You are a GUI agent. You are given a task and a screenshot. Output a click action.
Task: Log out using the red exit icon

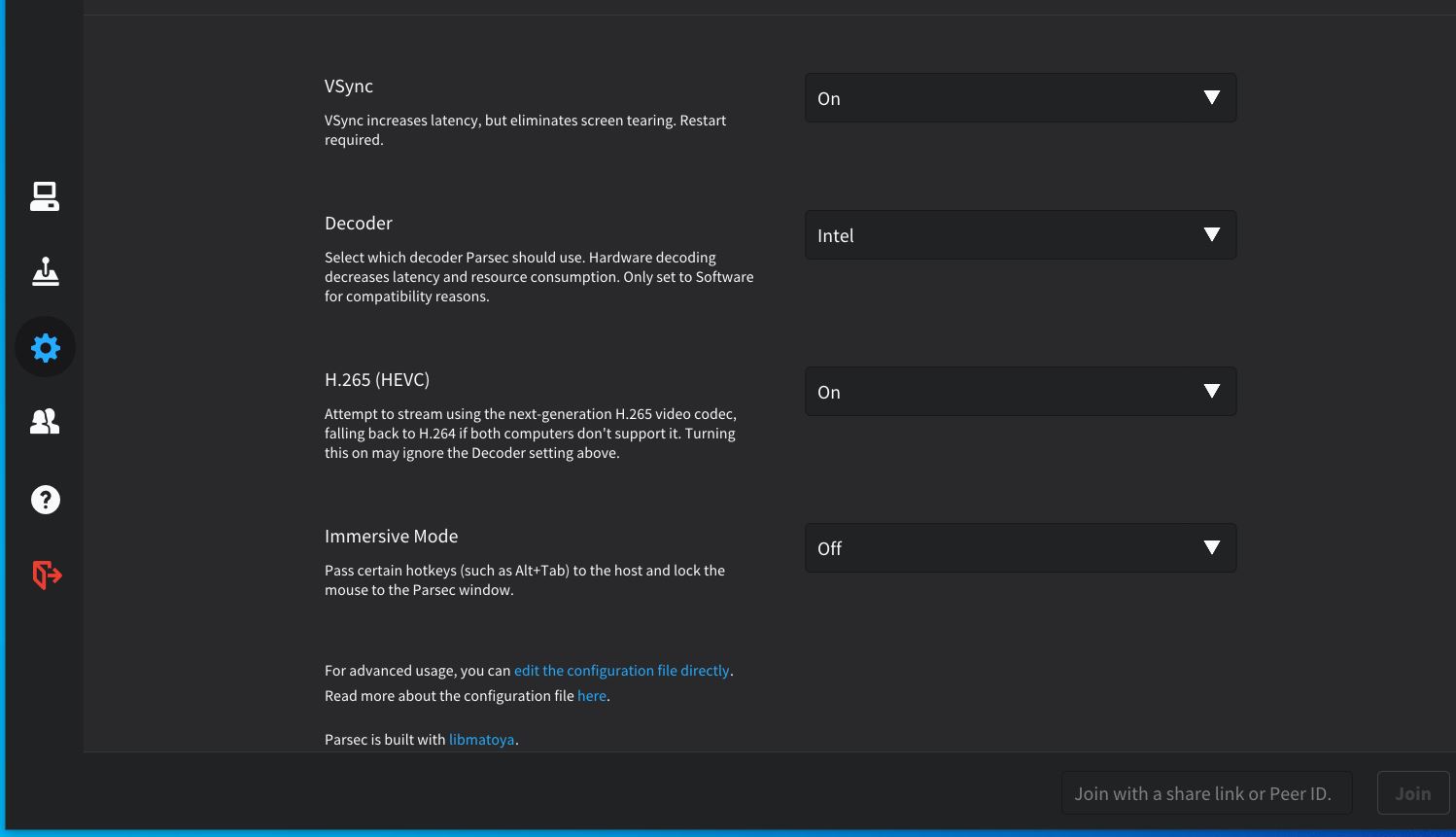(x=45, y=575)
